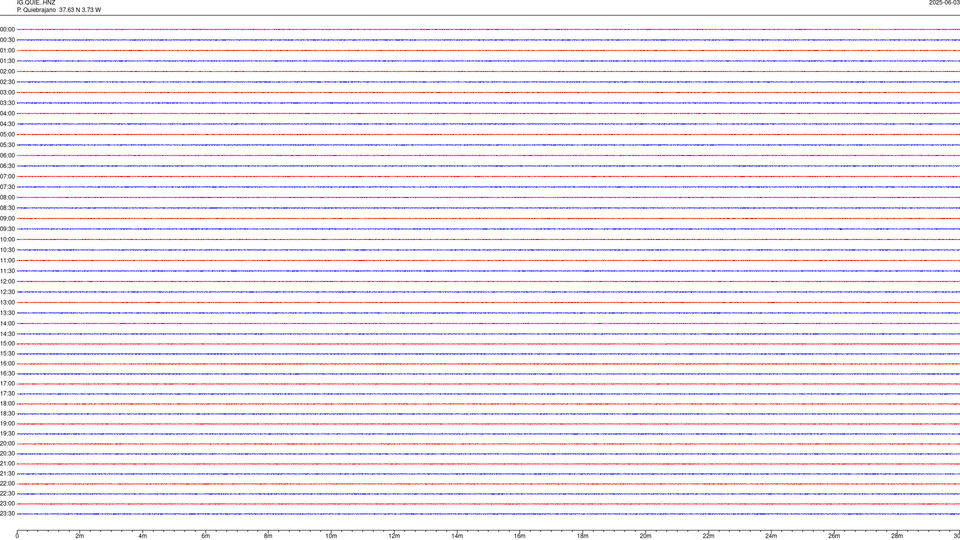
Task: Click the '08:30' row time label
Action: coord(7,208)
